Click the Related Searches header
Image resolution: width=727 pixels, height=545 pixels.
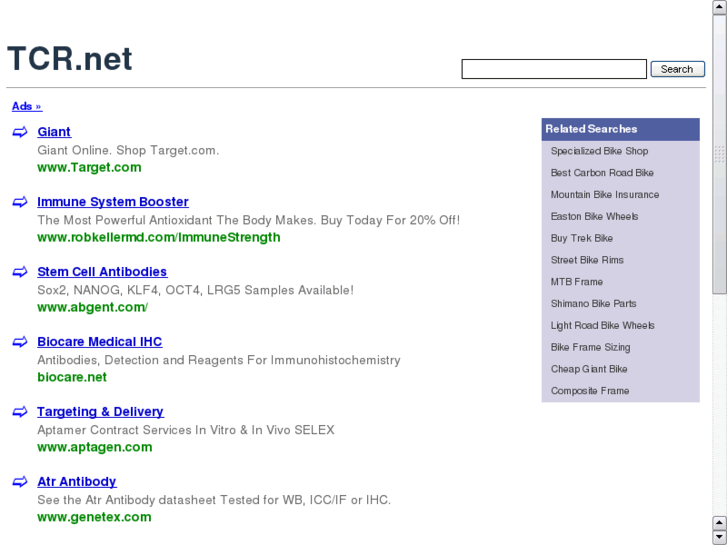coord(620,129)
